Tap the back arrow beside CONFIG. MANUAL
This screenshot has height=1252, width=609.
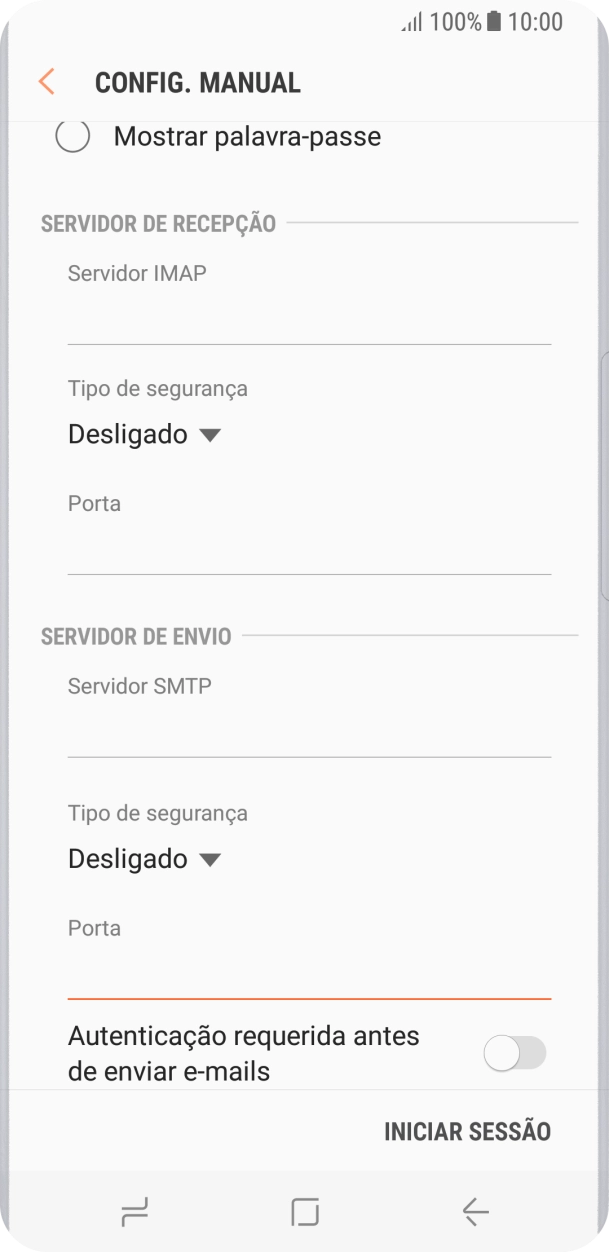(x=44, y=81)
